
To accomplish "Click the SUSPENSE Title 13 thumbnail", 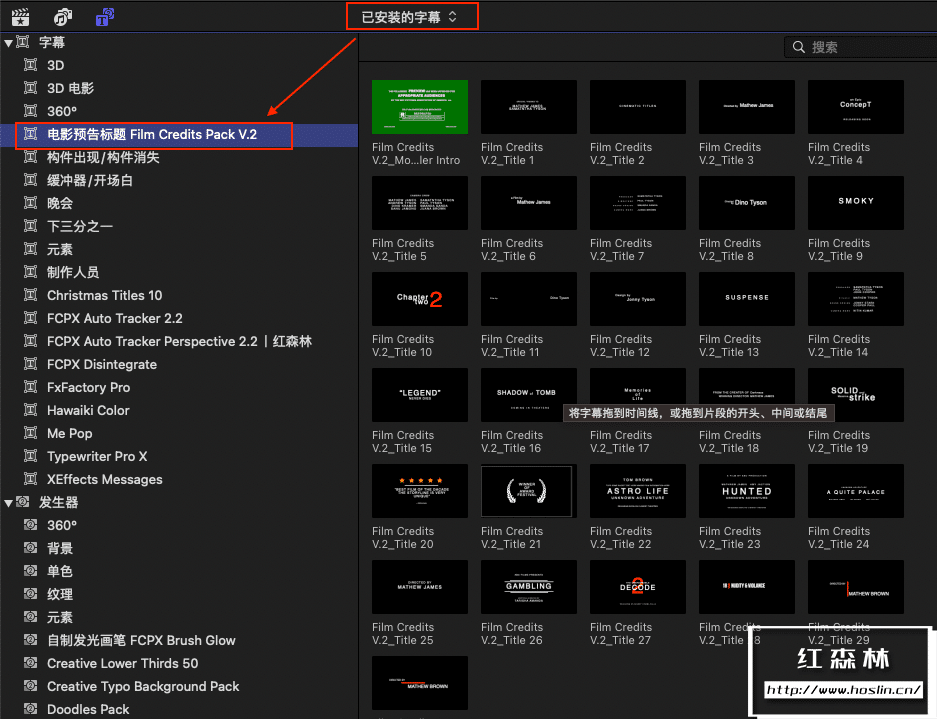I will coord(747,299).
